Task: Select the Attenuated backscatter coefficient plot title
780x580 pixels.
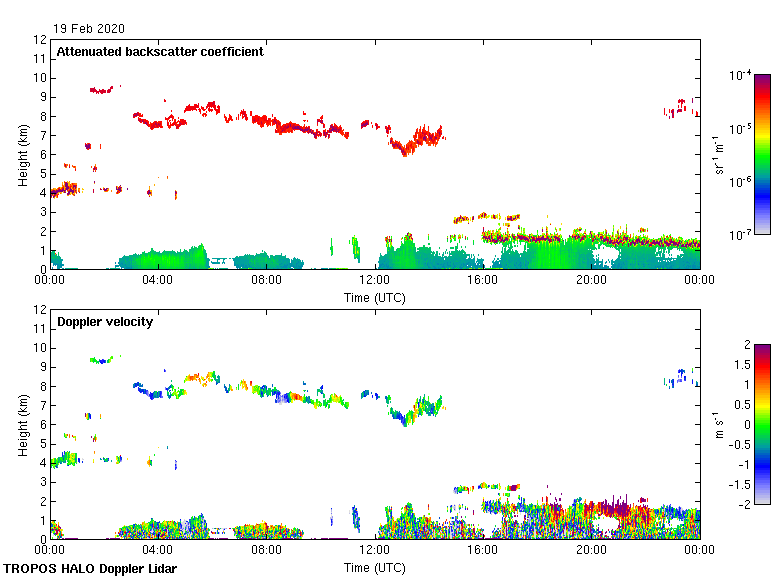Action: coord(160,52)
